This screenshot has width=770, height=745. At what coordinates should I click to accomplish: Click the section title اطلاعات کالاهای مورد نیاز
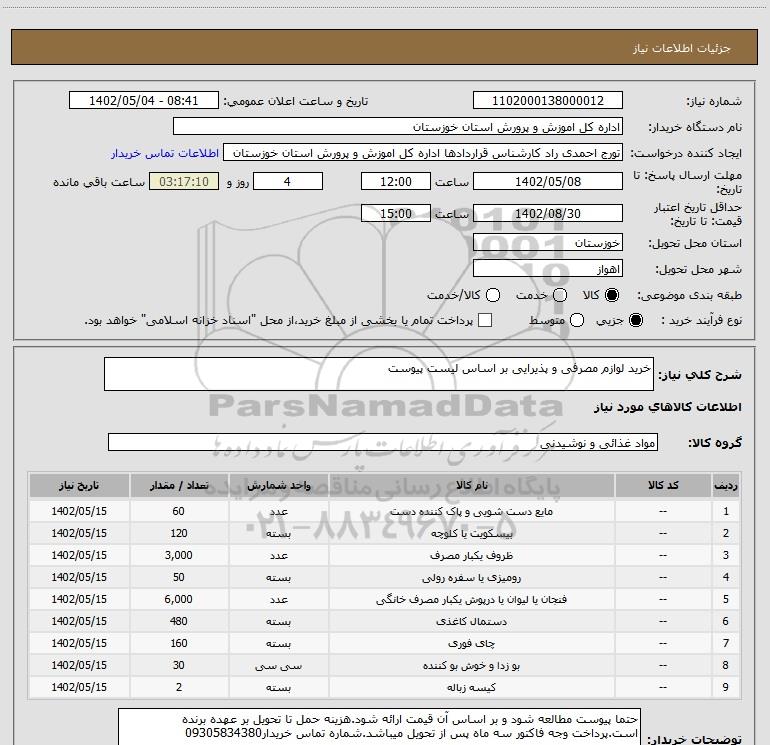pyautogui.click(x=667, y=407)
